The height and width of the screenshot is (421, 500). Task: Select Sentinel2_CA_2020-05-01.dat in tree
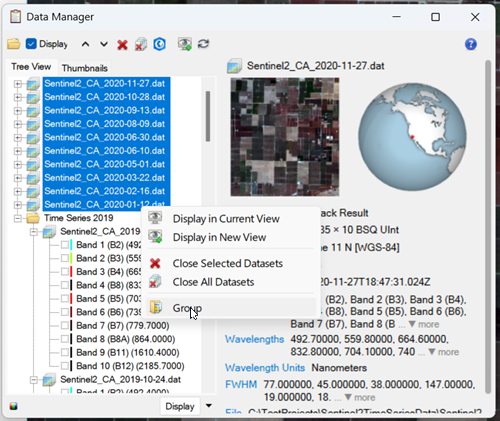105,164
